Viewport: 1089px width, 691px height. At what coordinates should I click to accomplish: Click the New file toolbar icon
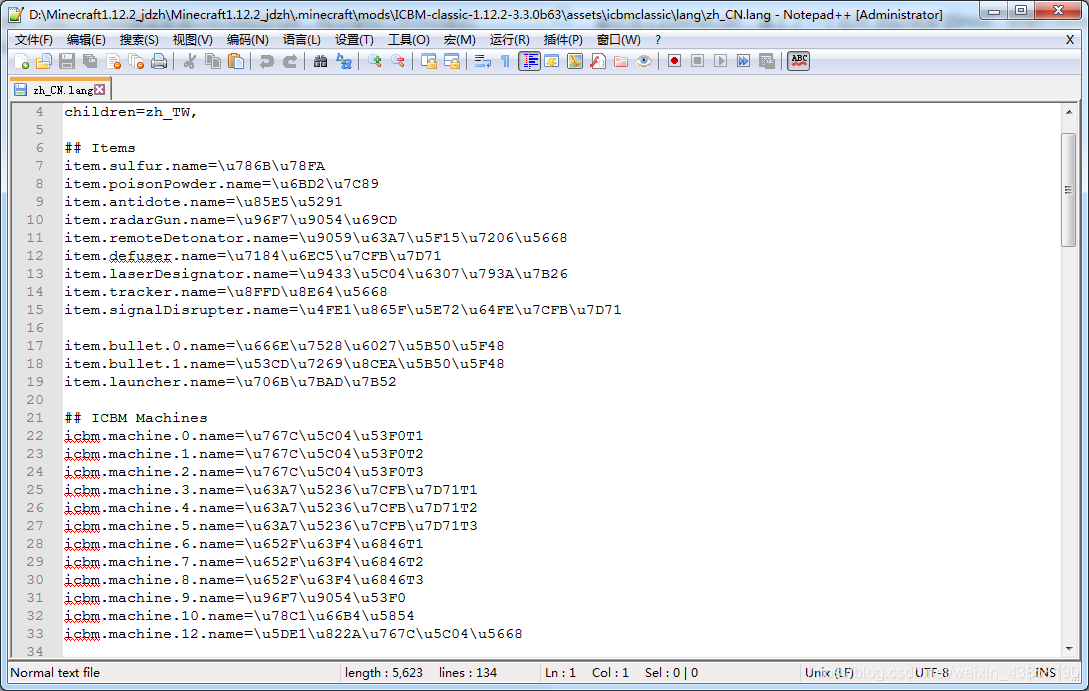22,62
